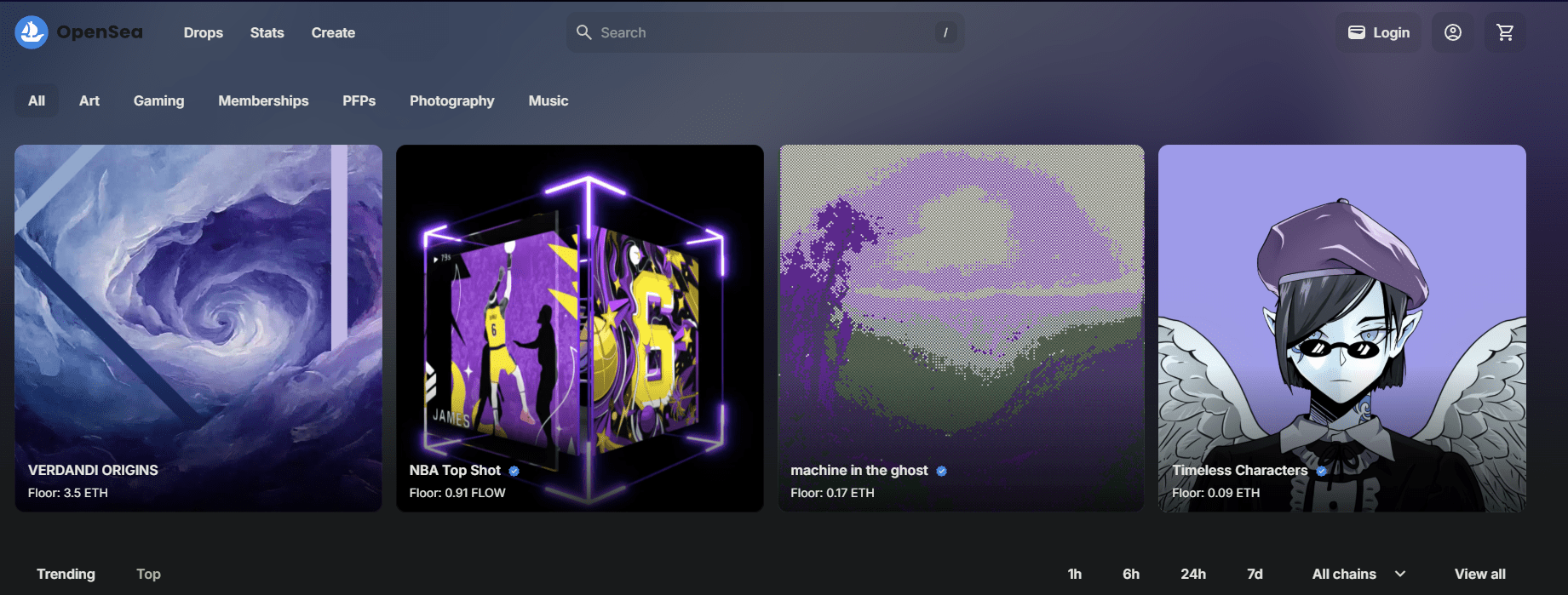1568x595 pixels.
Task: Click the OpenSea sailboat logo
Action: [x=32, y=32]
